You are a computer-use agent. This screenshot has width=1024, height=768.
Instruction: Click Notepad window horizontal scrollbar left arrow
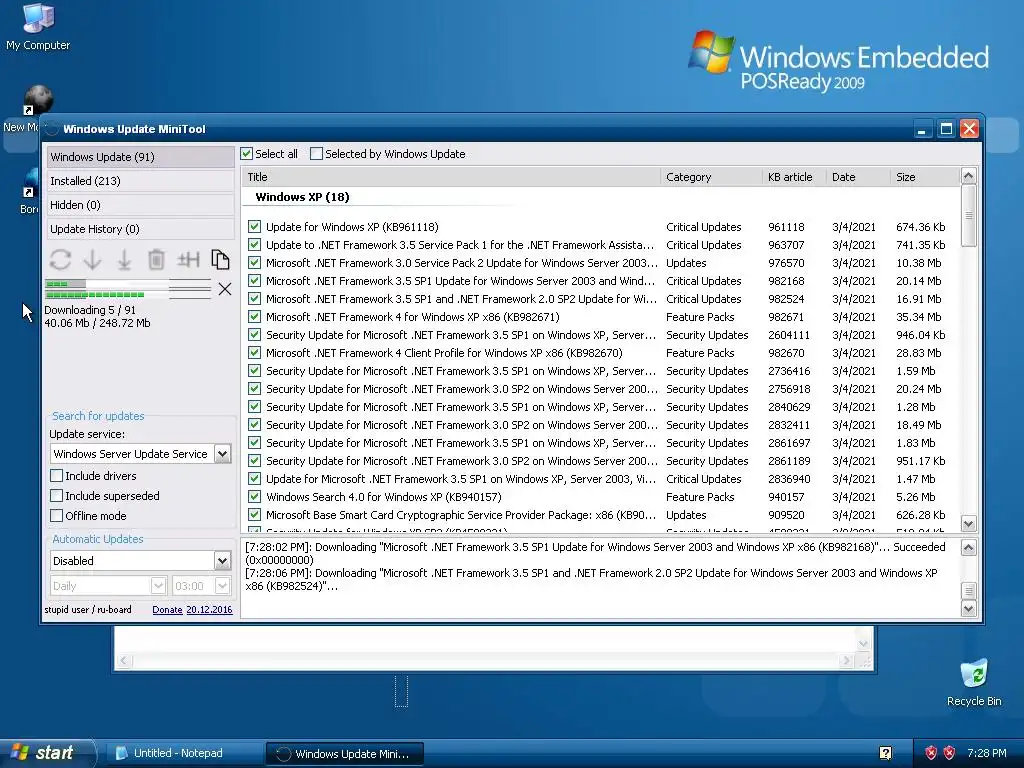click(124, 661)
